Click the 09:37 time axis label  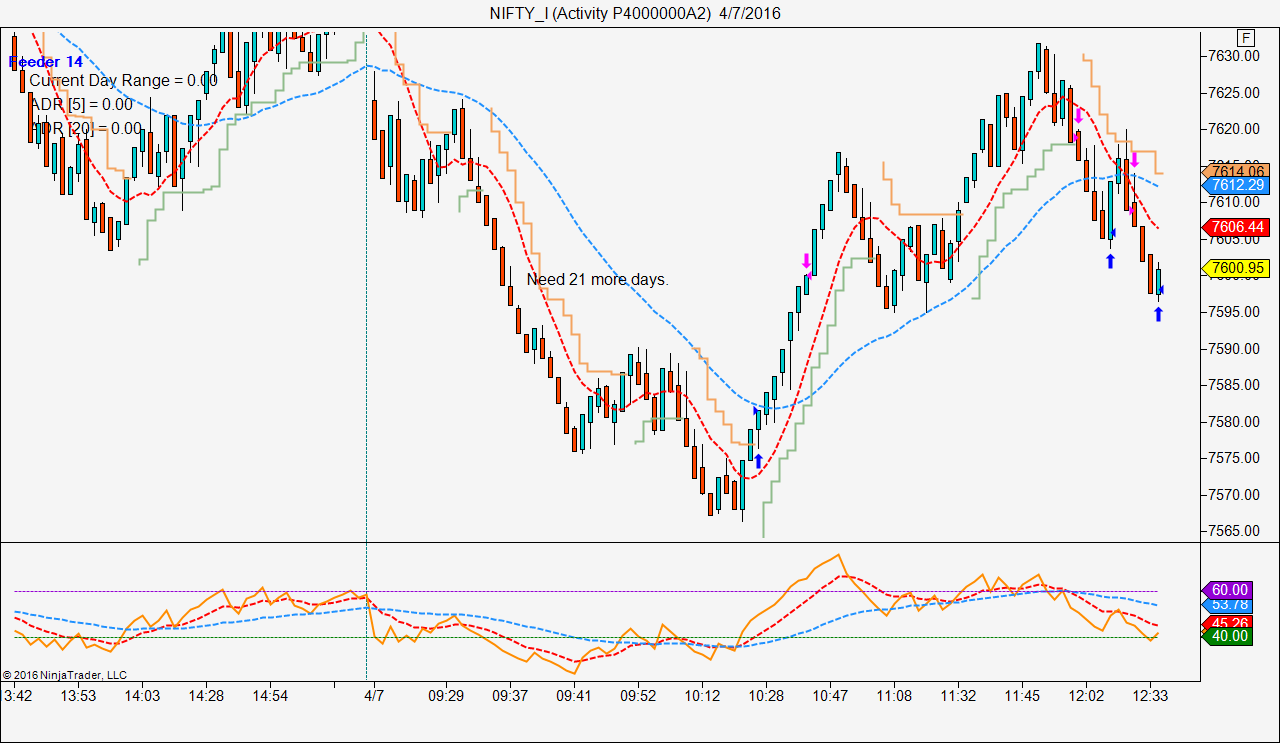pyautogui.click(x=510, y=696)
